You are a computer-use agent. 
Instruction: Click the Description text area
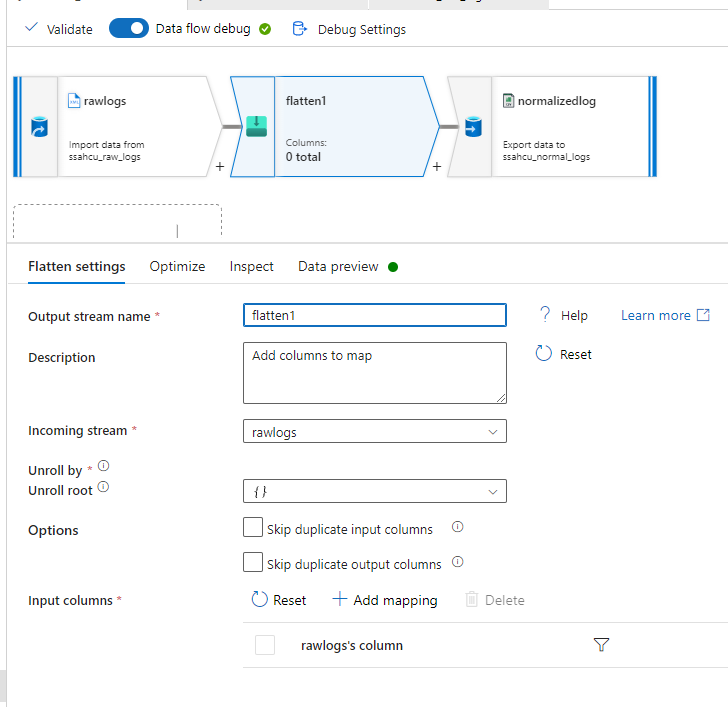pyautogui.click(x=375, y=373)
